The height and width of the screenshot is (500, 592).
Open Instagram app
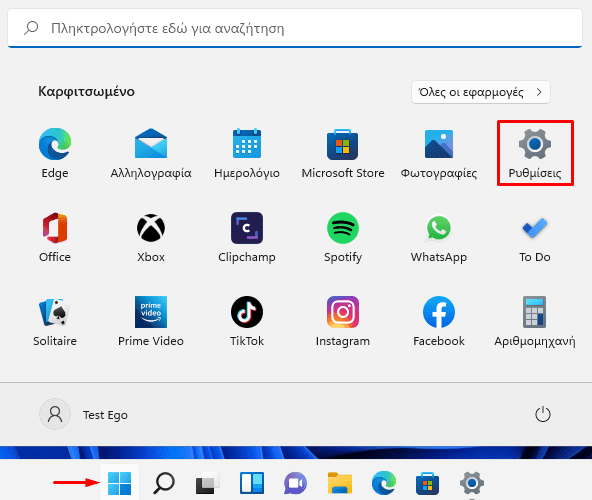343,321
